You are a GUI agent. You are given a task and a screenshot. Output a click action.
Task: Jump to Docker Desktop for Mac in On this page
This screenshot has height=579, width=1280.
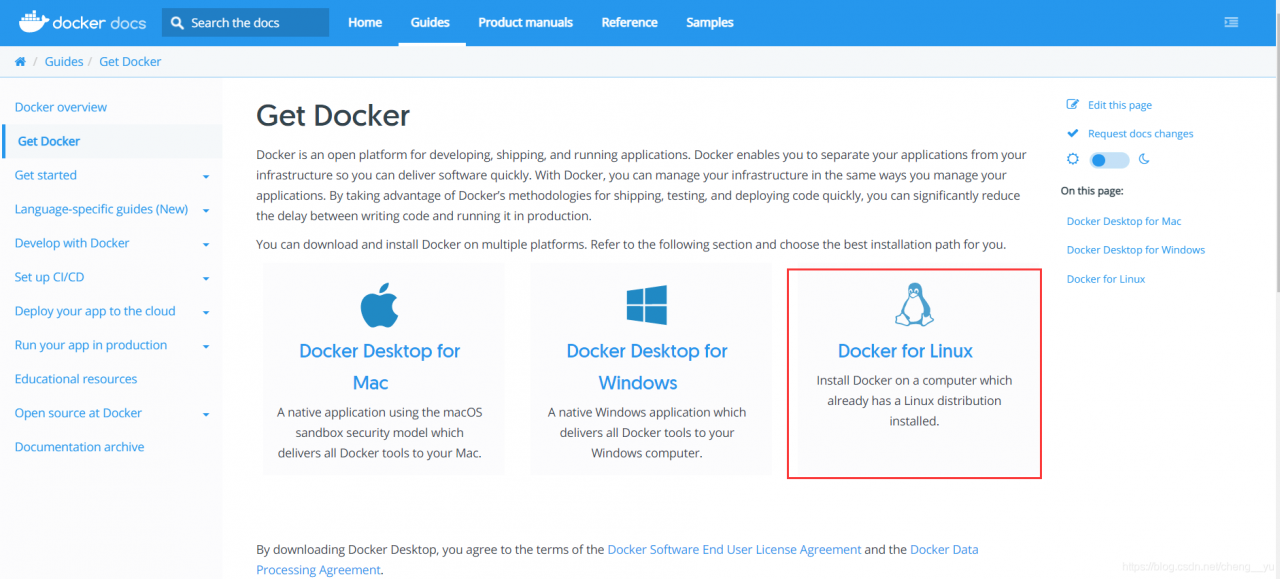pos(1124,221)
